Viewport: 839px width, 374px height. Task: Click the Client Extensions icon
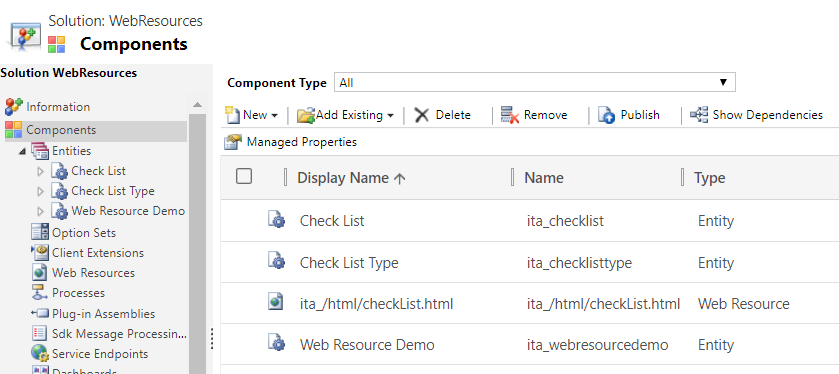coord(40,252)
